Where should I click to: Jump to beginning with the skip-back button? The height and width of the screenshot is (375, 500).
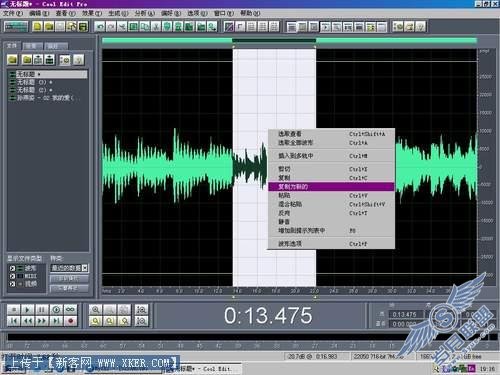14,321
